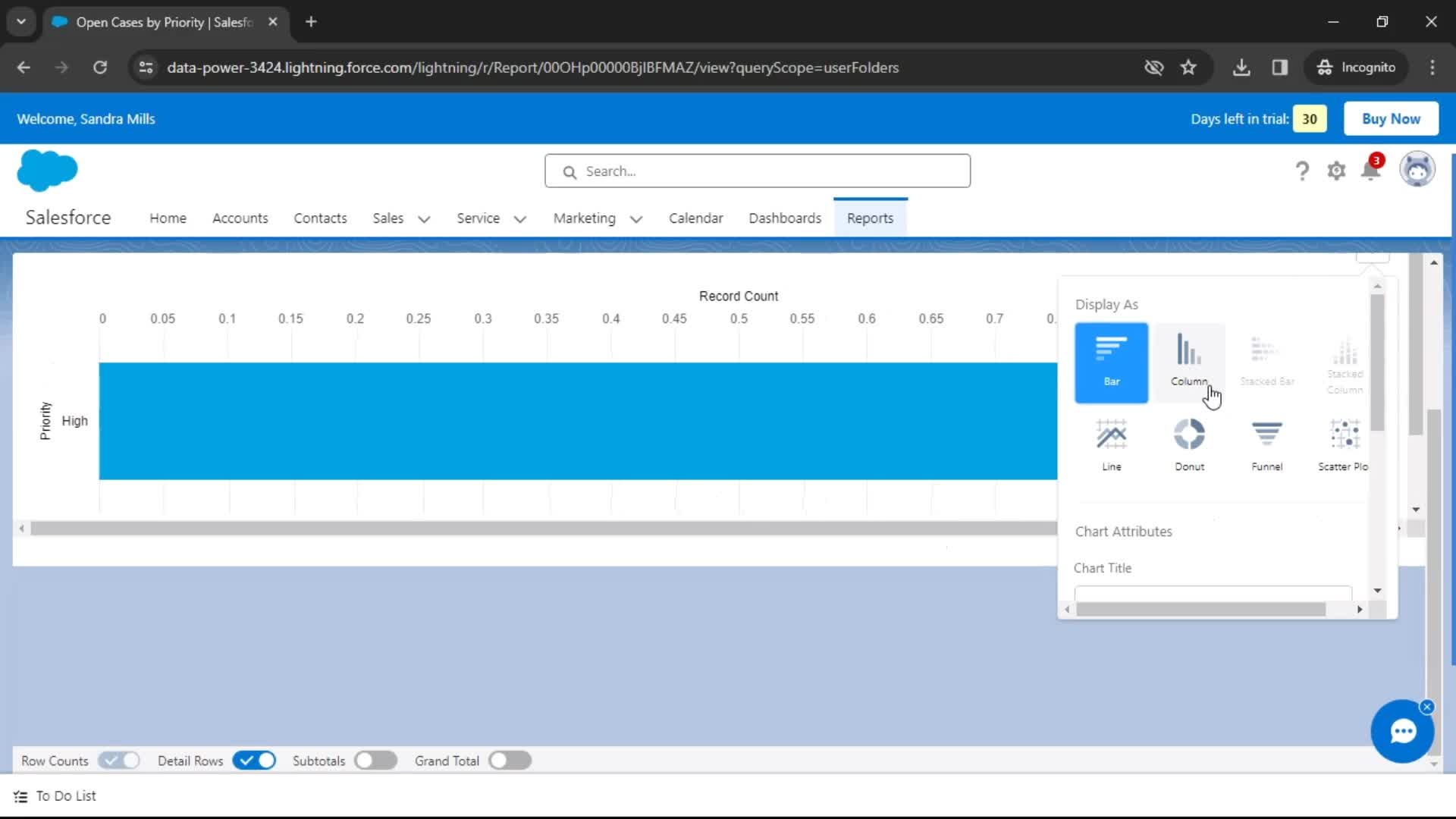This screenshot has width=1456, height=819.
Task: Bookmark this page with the star icon
Action: 1188,67
